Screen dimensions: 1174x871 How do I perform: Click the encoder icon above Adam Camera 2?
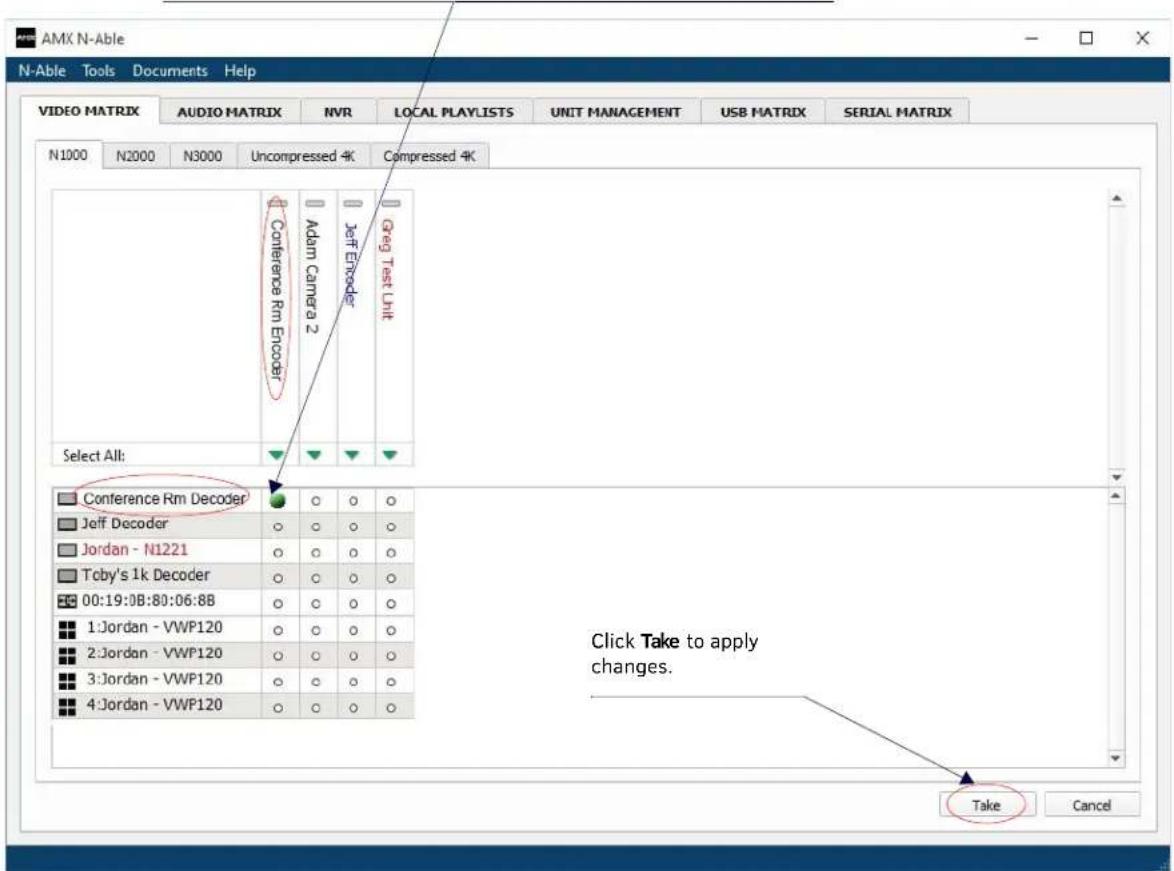tap(315, 204)
